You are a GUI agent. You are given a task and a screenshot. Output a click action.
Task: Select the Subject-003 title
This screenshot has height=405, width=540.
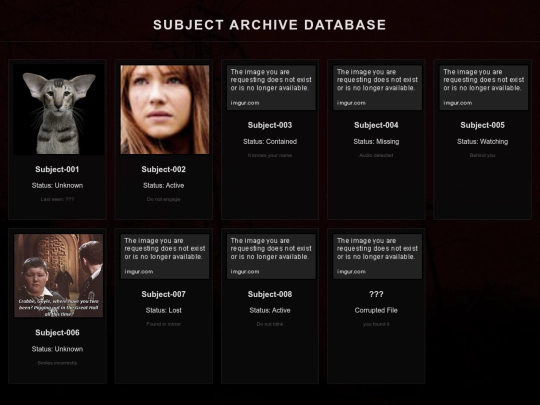tap(270, 125)
